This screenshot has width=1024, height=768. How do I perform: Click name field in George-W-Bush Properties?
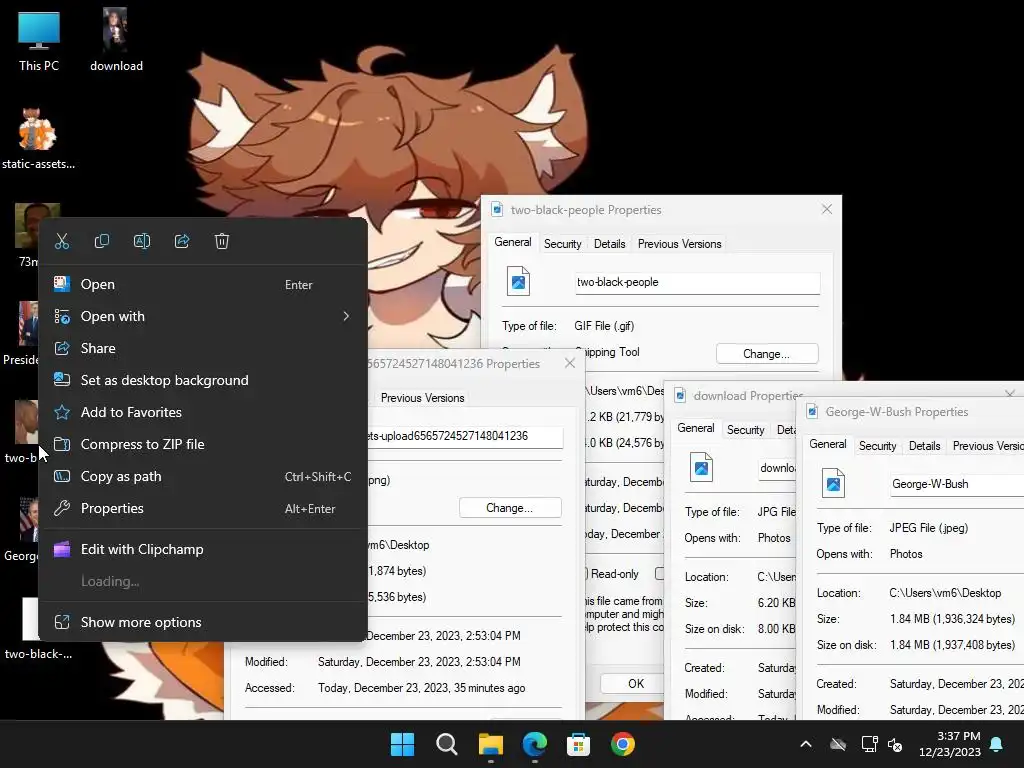click(x=957, y=485)
